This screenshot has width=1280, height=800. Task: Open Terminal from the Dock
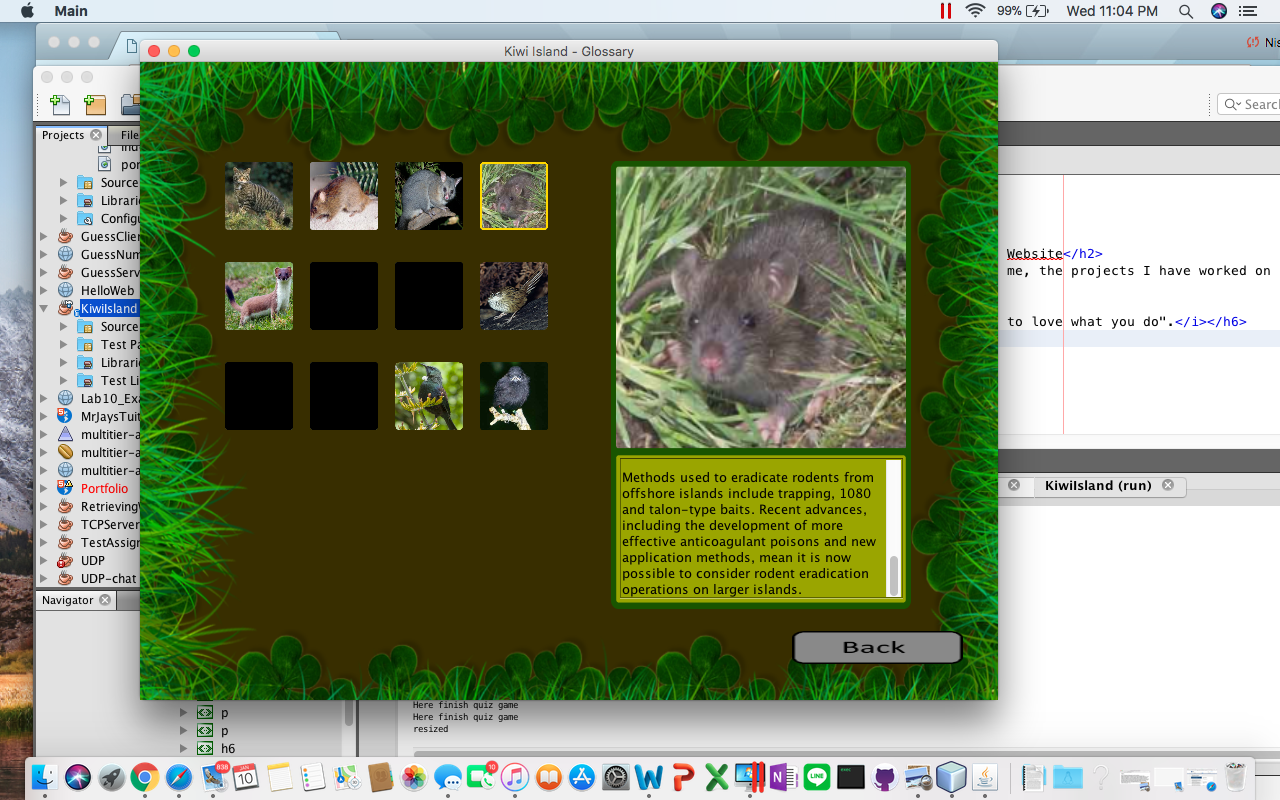(851, 777)
